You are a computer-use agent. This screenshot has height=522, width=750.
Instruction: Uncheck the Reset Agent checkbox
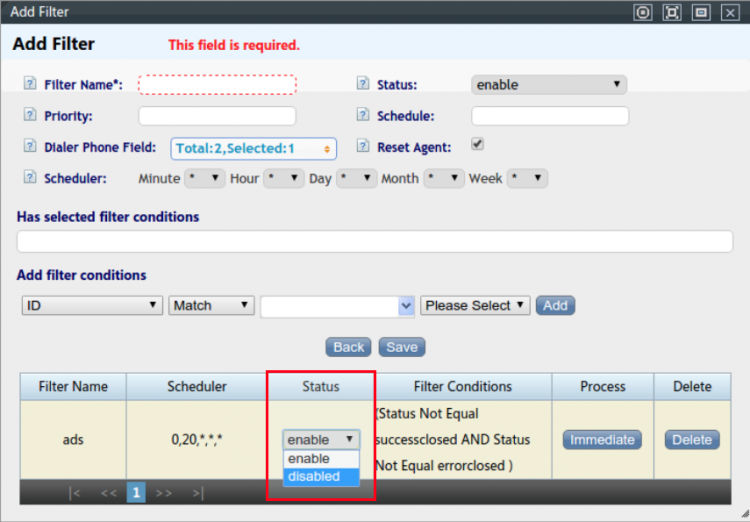coord(477,144)
